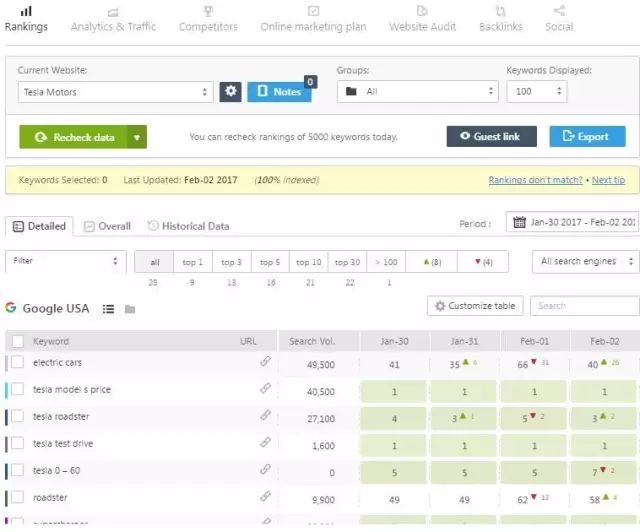640x532 pixels.
Task: Open Analytics & Traffic tab
Action: [113, 19]
